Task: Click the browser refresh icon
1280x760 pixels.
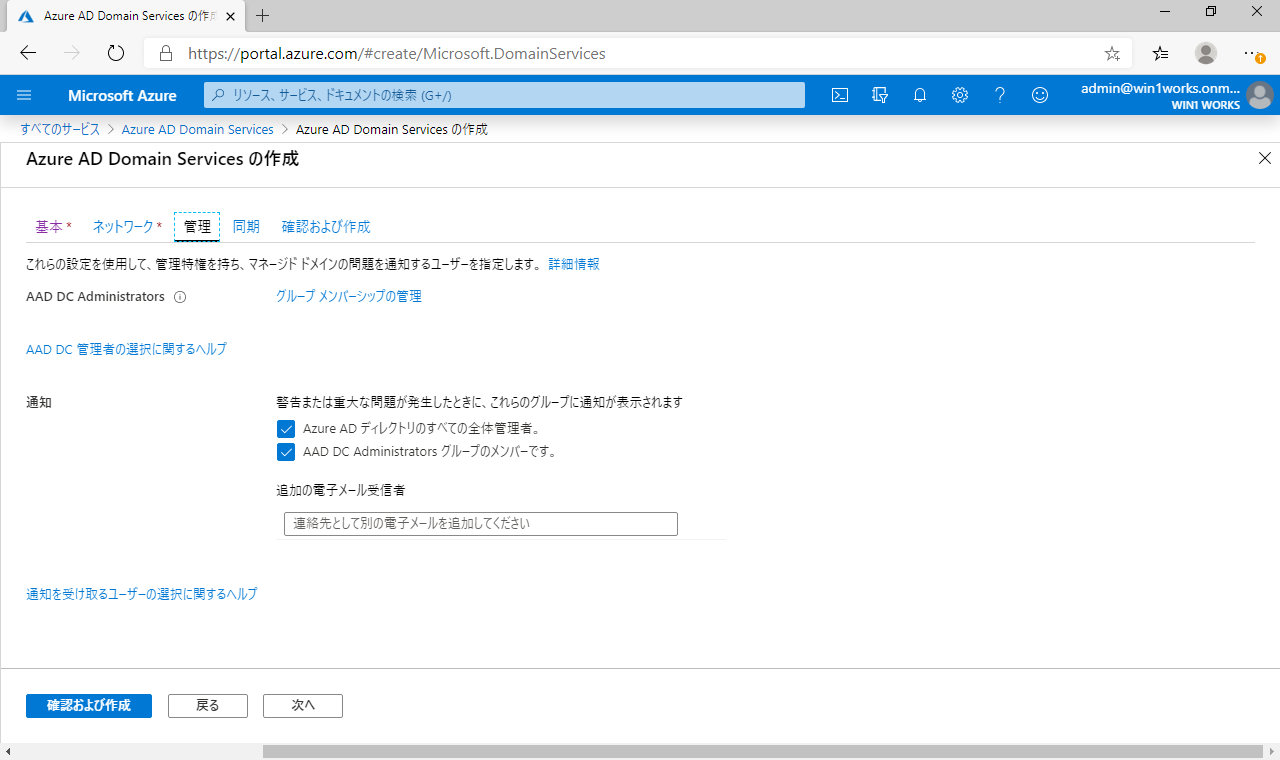Action: [x=115, y=53]
